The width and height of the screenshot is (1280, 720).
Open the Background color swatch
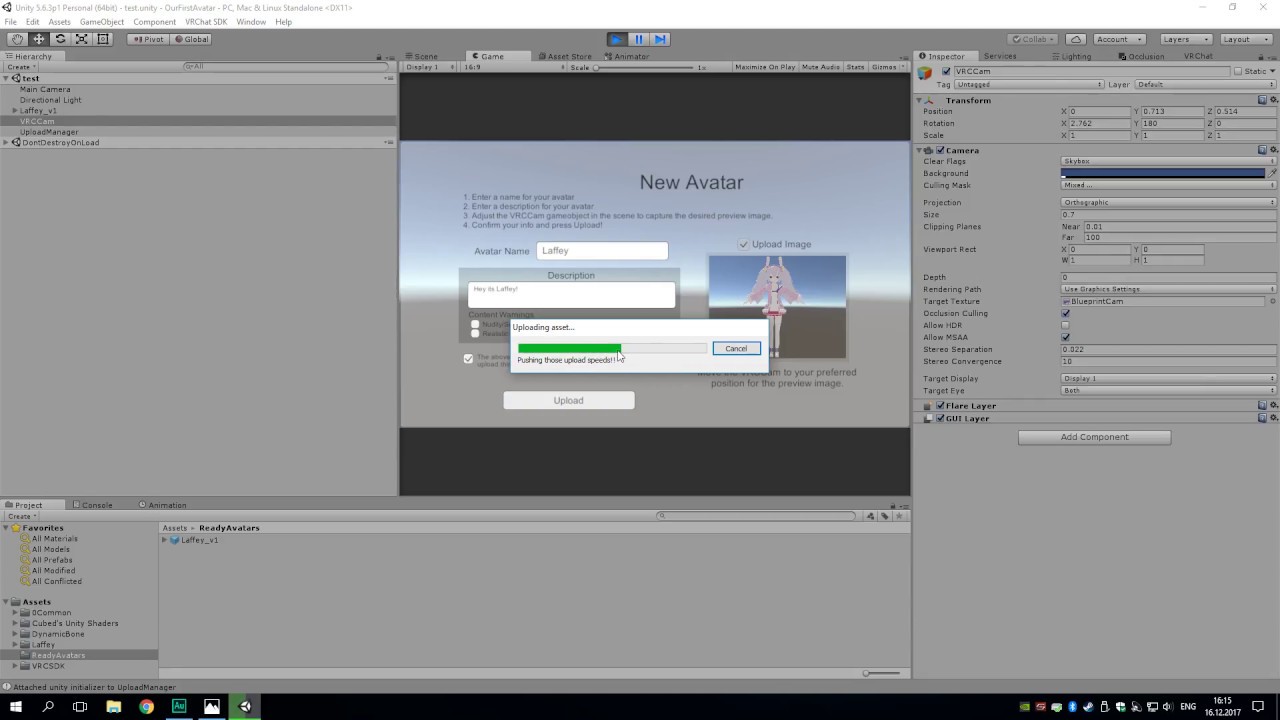tap(1163, 173)
